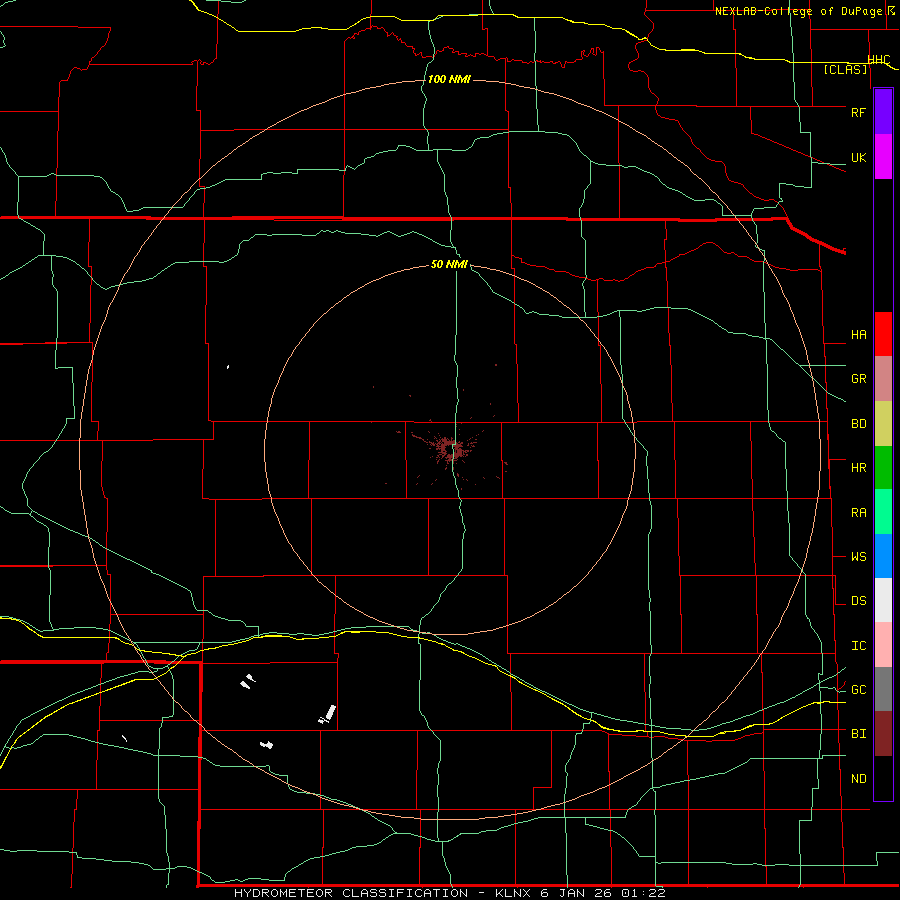
Task: Click the HA red legend swatch
Action: 883,334
